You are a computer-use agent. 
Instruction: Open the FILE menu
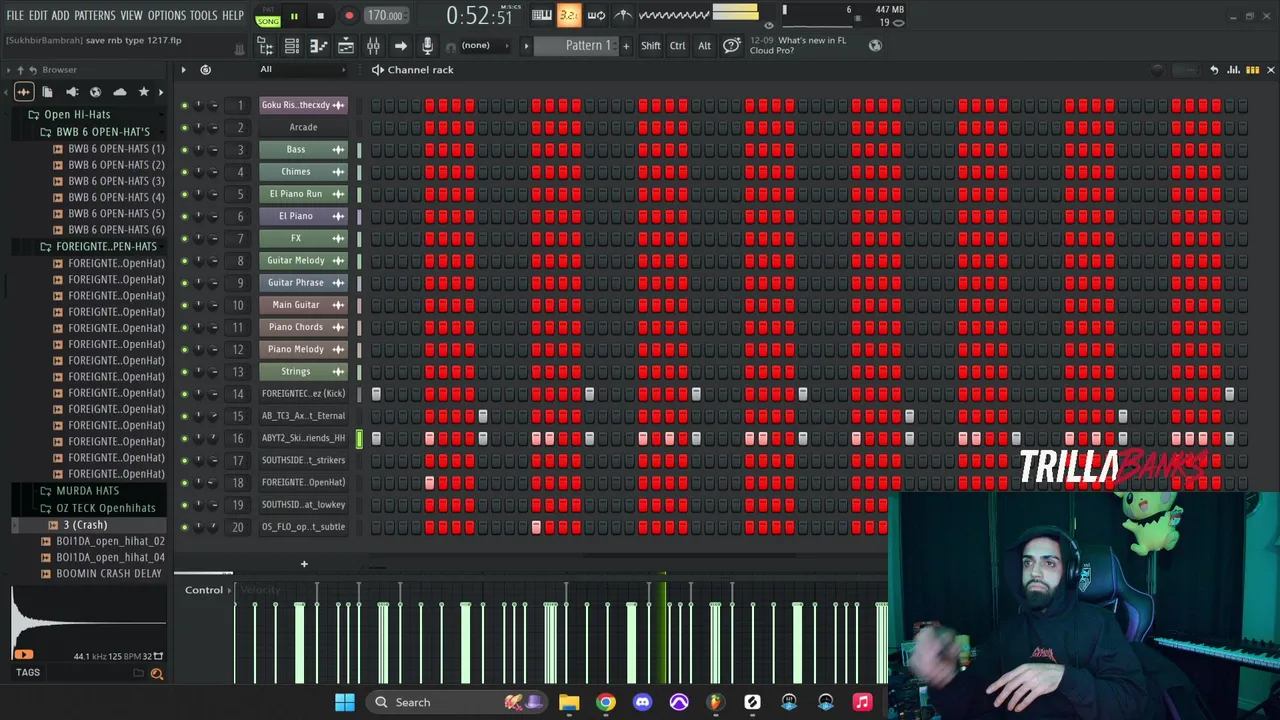(15, 15)
